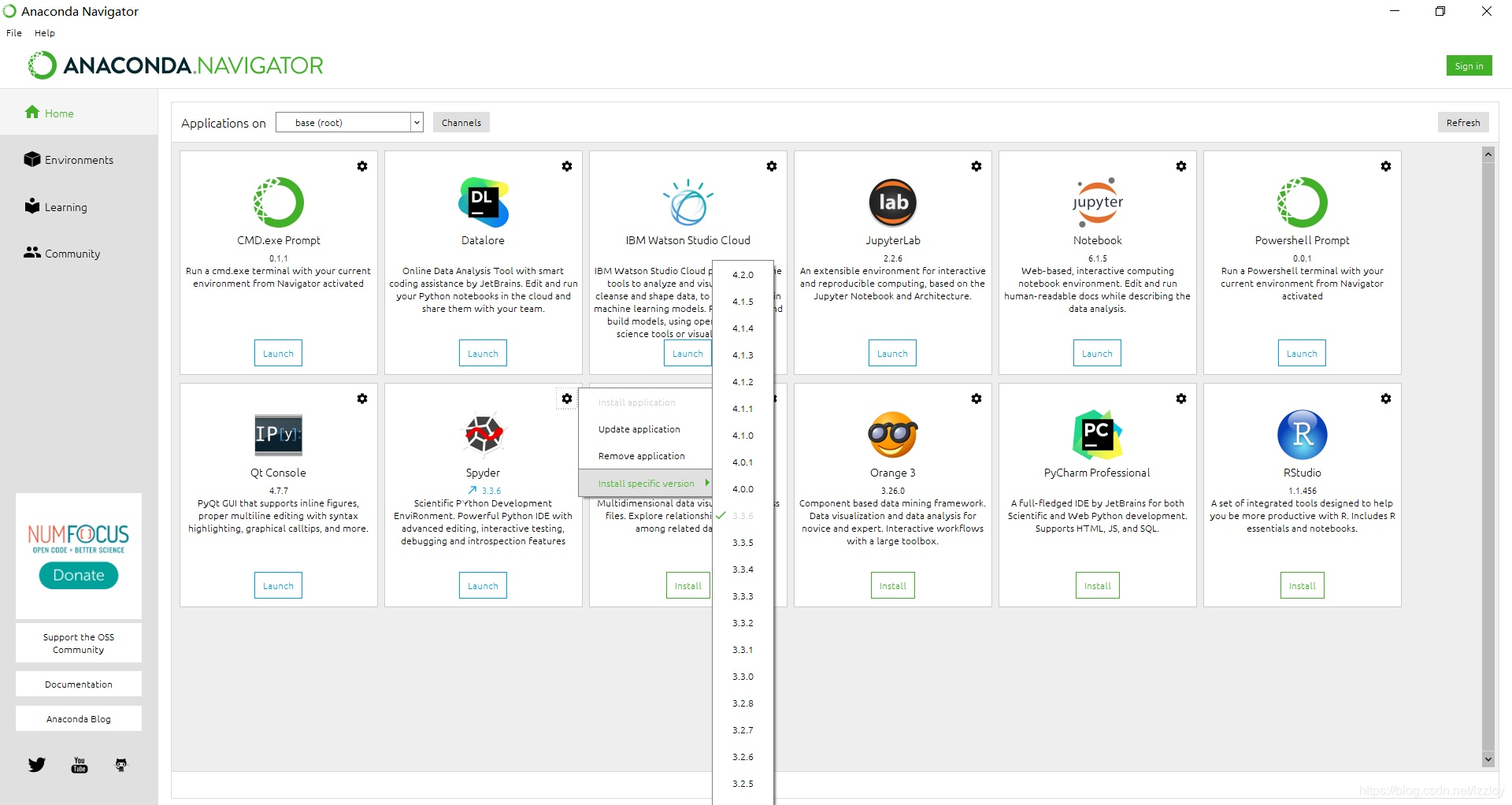Click the Refresh button
The image size is (1512, 805).
pos(1463,122)
